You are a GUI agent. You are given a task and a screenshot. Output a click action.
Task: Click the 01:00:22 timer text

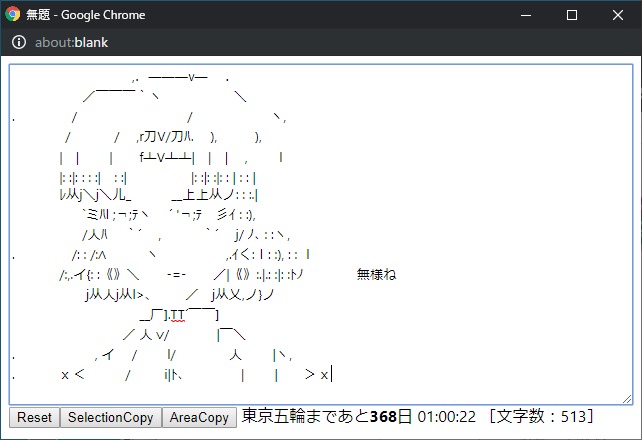click(446, 416)
